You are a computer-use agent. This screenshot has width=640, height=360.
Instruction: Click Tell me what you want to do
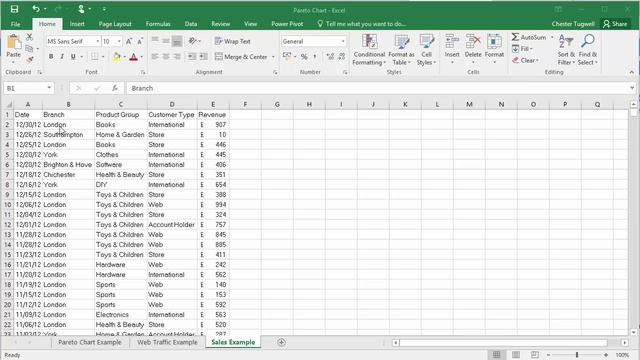pyautogui.click(x=362, y=24)
